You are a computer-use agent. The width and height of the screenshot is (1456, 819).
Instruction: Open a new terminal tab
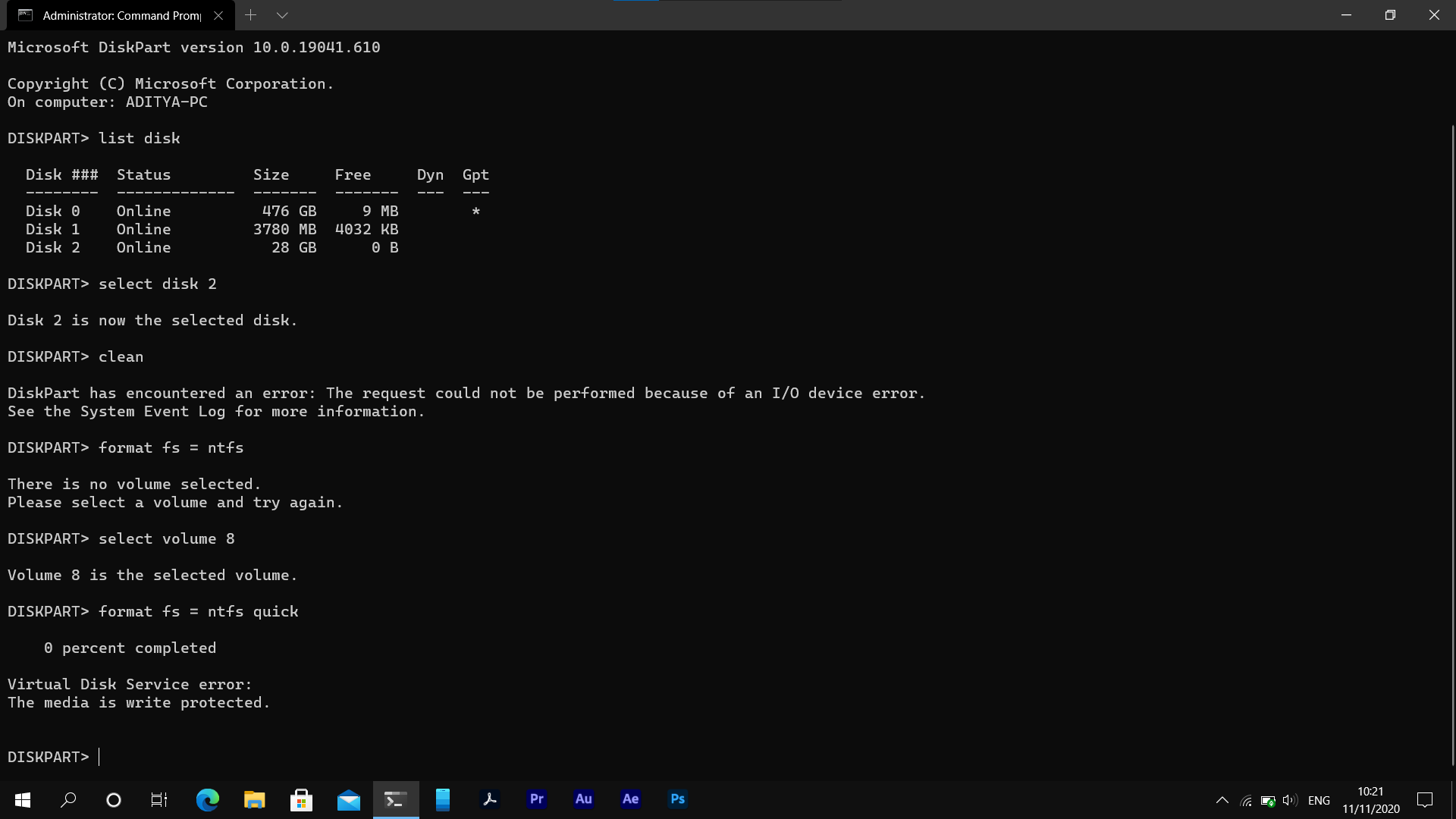pos(251,15)
